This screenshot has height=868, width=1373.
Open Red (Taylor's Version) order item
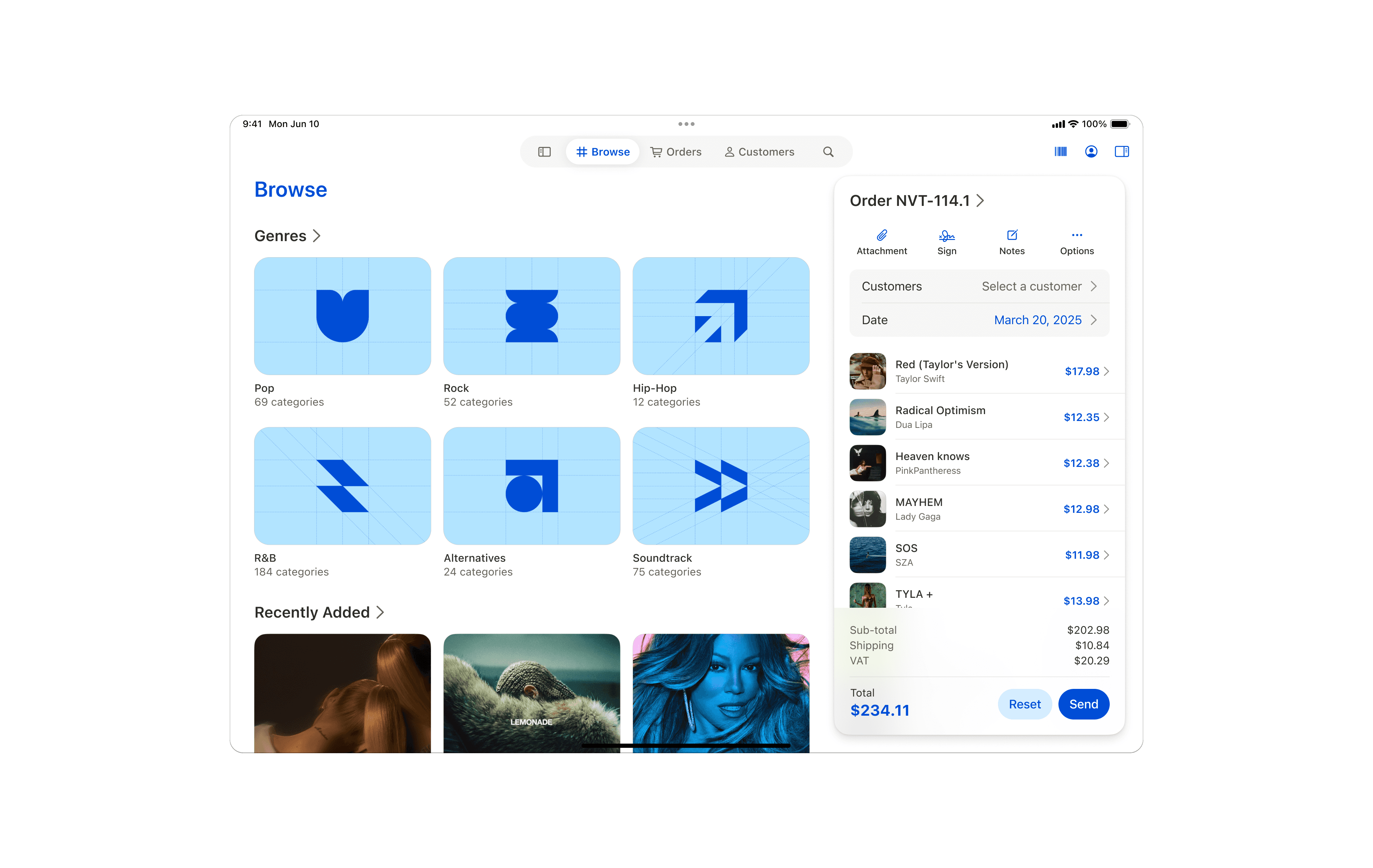[979, 371]
